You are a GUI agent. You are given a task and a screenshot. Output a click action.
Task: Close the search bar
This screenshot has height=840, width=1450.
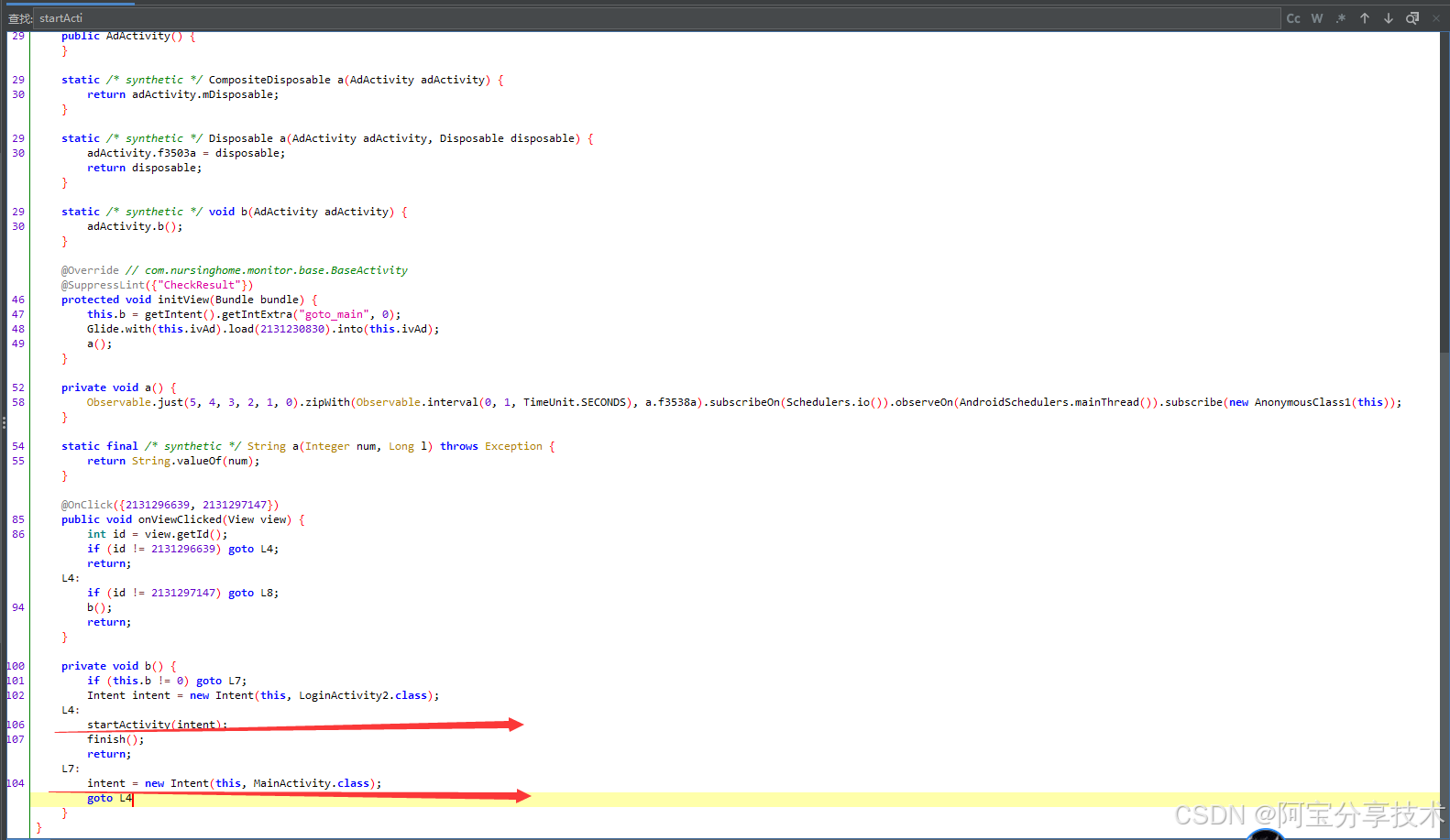pos(1436,18)
